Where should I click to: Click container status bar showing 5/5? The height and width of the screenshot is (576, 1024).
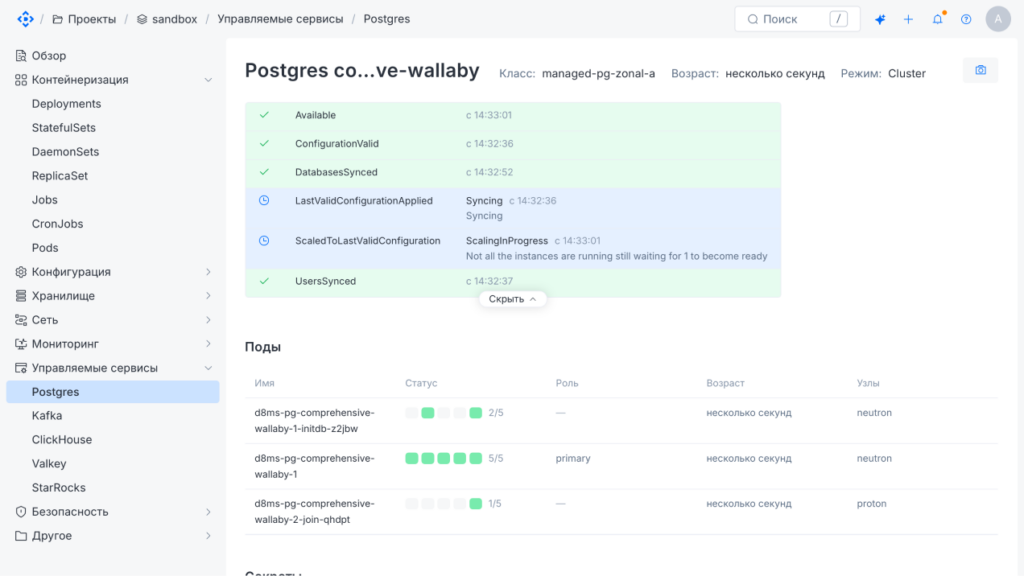point(443,458)
